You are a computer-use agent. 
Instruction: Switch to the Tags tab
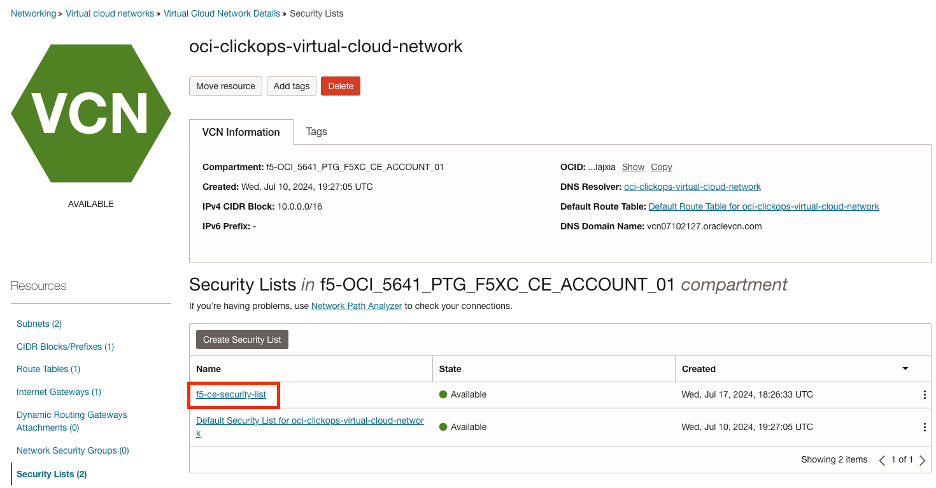point(316,131)
